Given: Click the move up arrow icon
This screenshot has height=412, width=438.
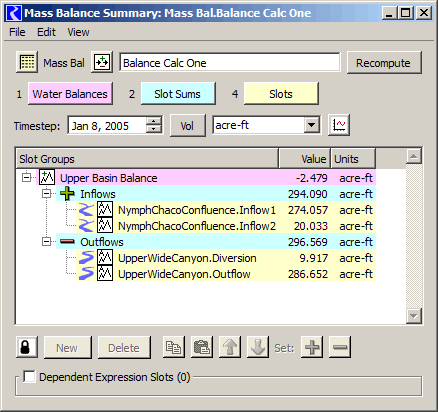Looking at the screenshot, I should pos(230,347).
